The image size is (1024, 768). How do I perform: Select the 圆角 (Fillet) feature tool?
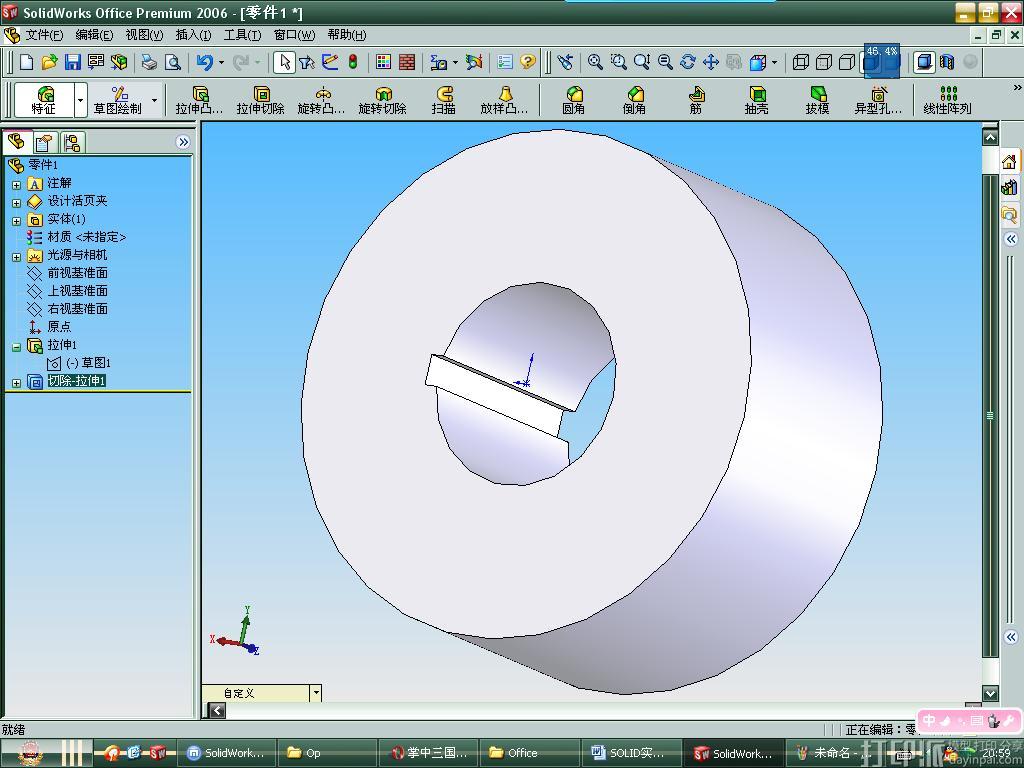(x=573, y=99)
